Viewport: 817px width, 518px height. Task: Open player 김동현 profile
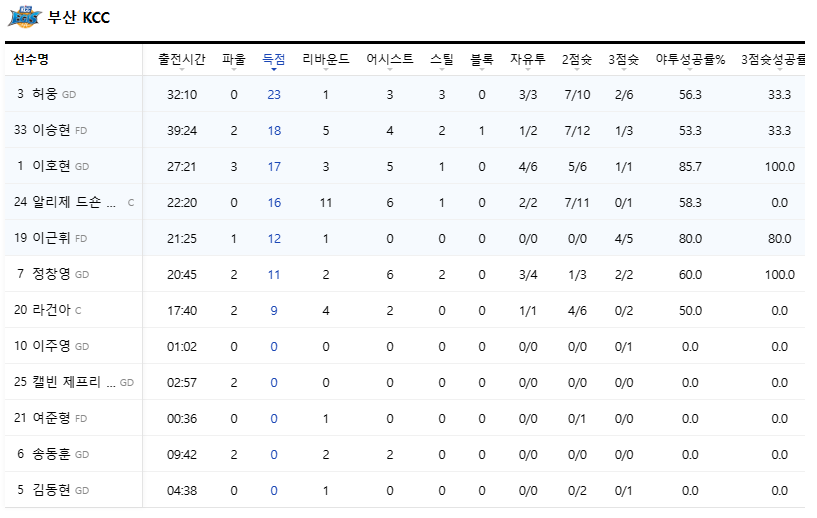pyautogui.click(x=51, y=490)
